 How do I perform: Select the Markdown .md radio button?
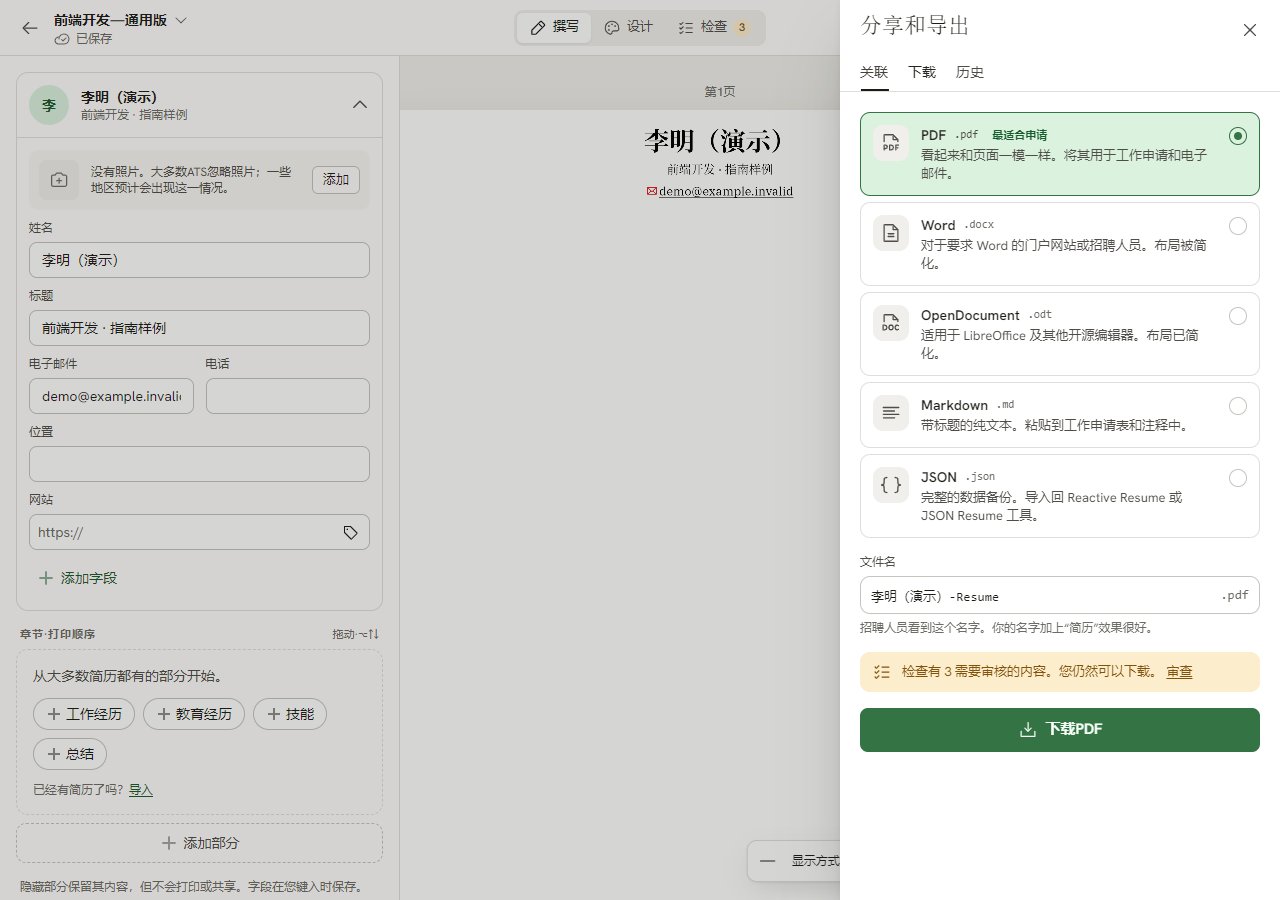tap(1238, 406)
